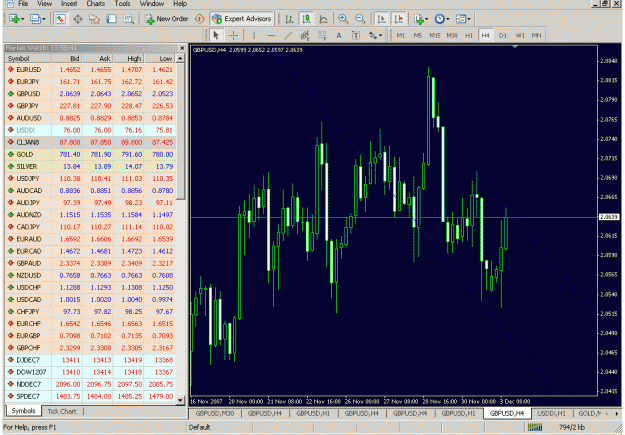Click the chart shift triangle marker atop chart
The height and width of the screenshot is (435, 625).
[515, 47]
